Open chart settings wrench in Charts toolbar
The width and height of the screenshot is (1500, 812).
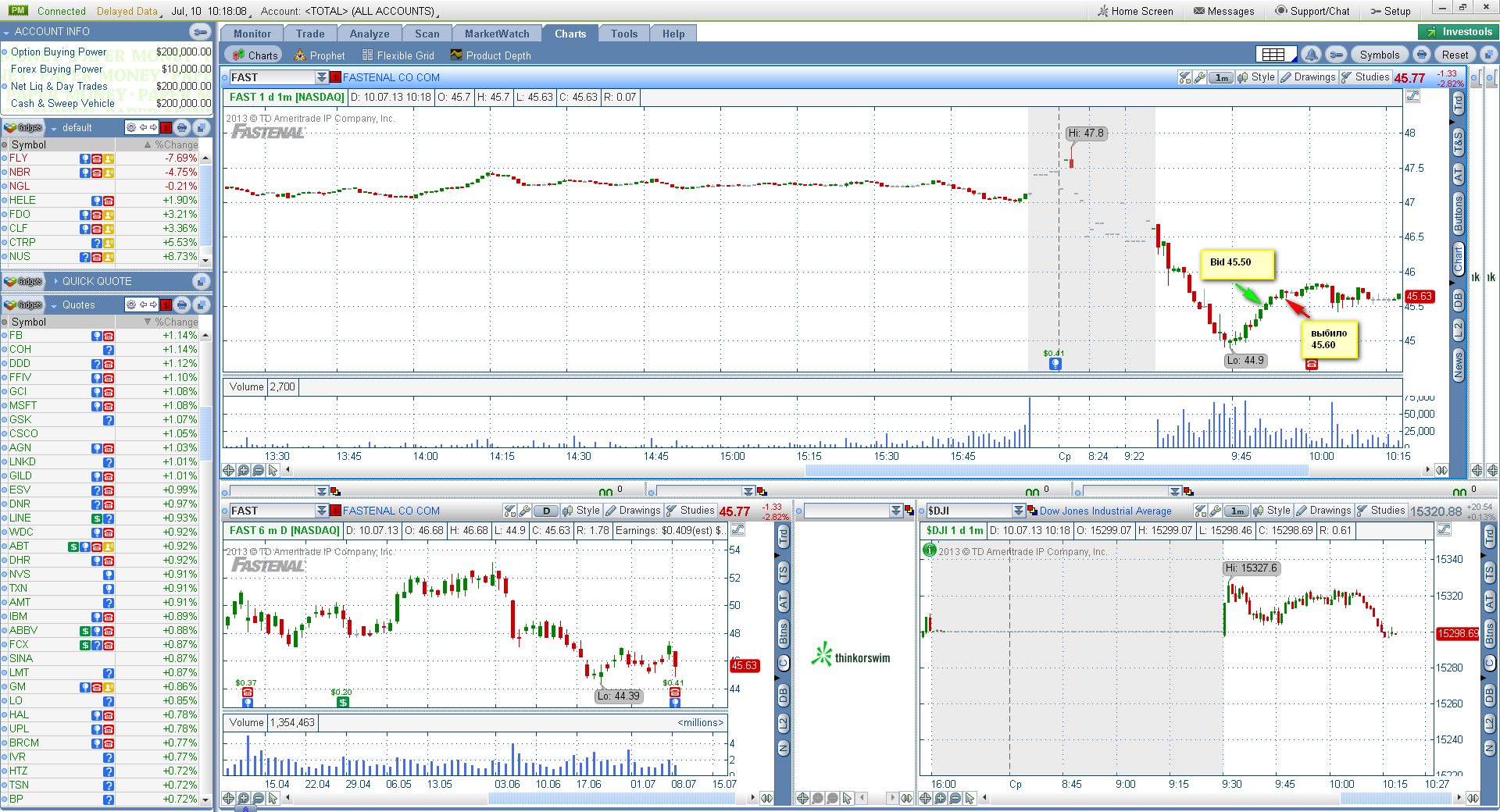pos(1337,55)
